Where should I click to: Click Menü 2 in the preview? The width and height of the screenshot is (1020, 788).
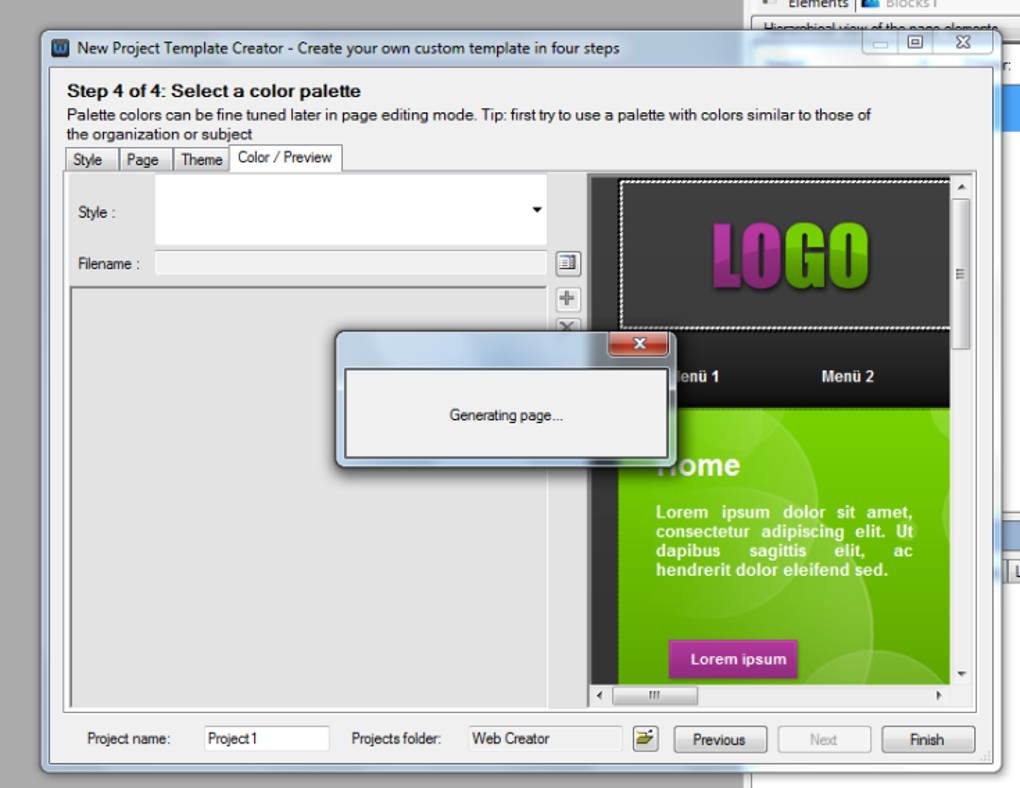tap(848, 376)
